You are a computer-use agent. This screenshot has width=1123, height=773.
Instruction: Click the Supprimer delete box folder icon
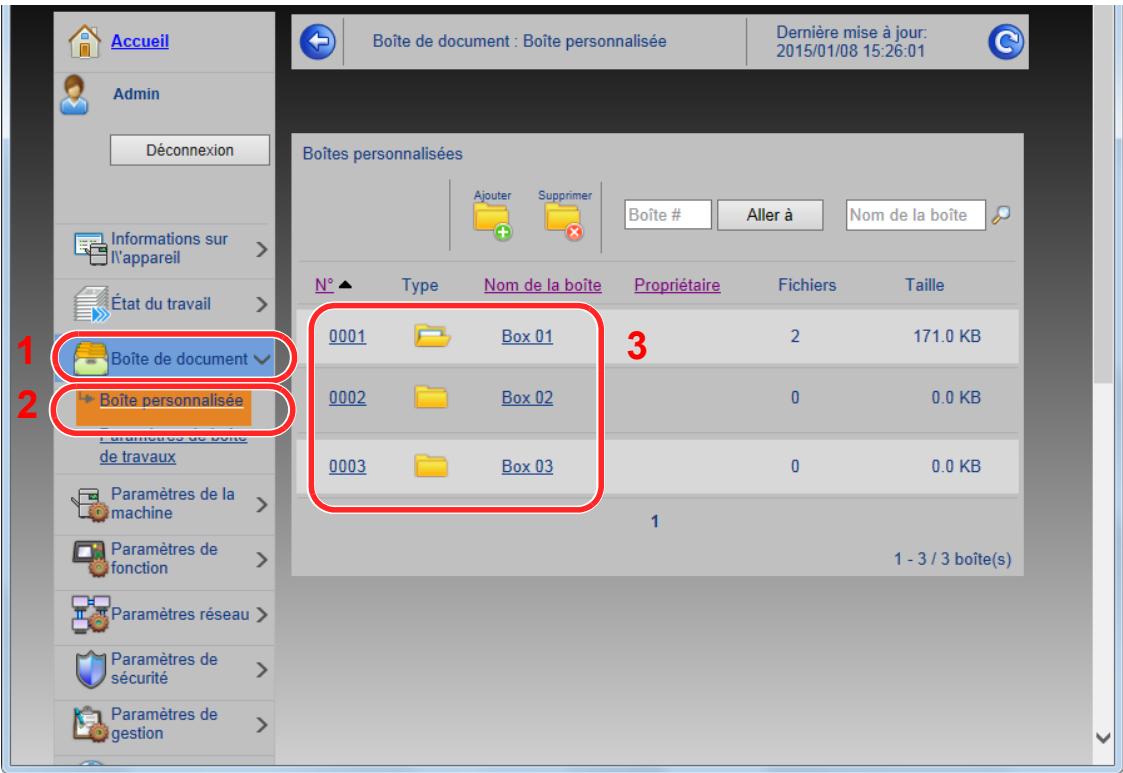tap(563, 220)
